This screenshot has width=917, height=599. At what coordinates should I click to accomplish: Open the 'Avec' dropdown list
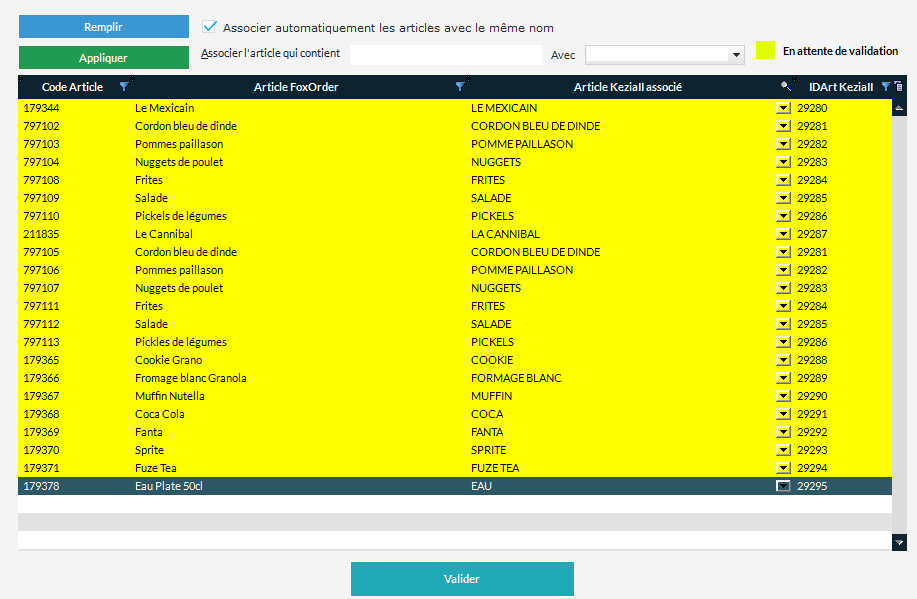coord(736,55)
